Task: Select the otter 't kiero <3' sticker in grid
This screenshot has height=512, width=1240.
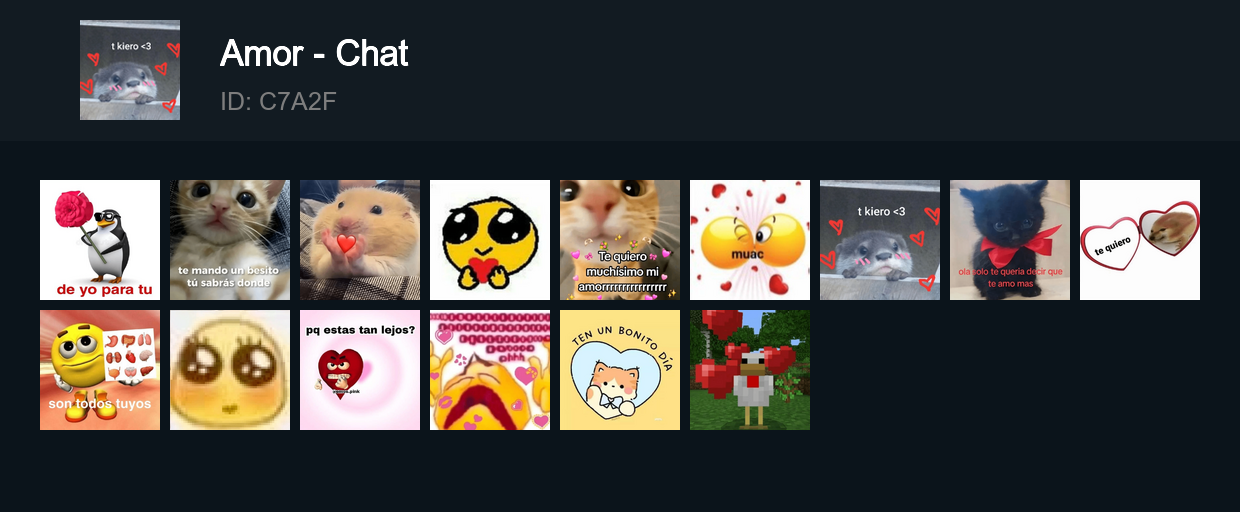Action: tap(880, 240)
